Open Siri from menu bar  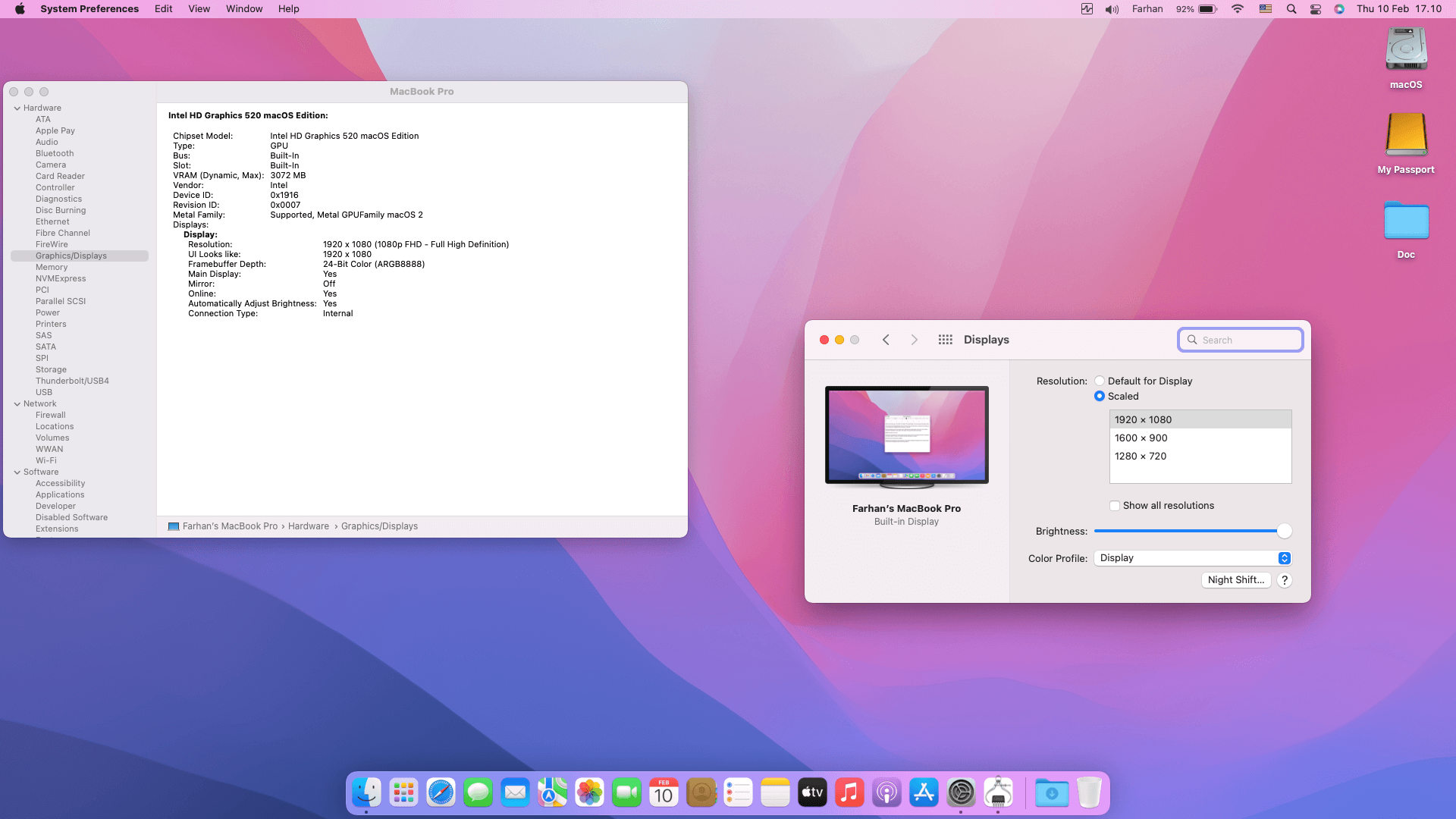pos(1340,9)
